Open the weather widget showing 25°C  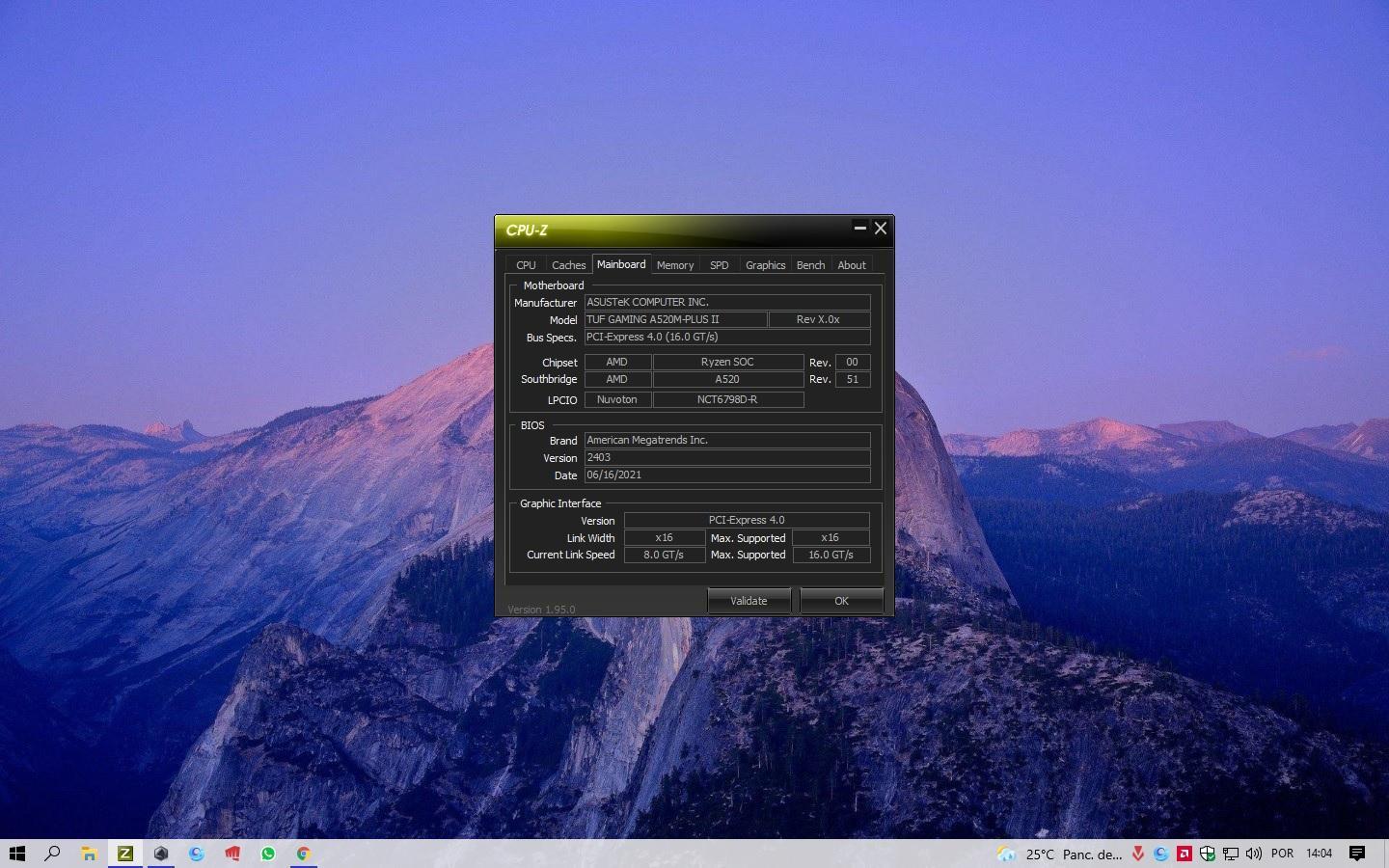pyautogui.click(x=1060, y=854)
